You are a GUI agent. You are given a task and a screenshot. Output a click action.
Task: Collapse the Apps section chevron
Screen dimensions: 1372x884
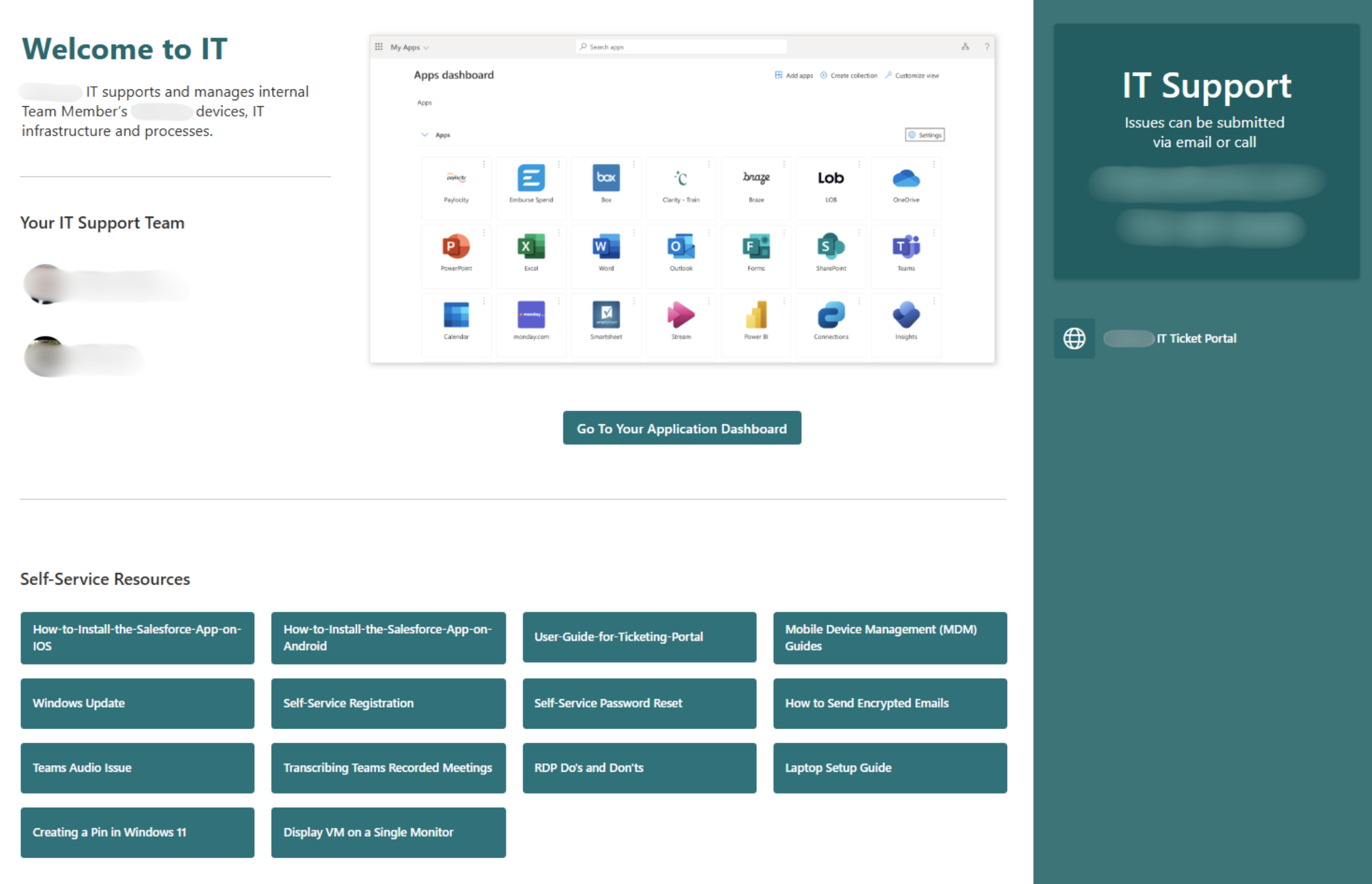(425, 135)
